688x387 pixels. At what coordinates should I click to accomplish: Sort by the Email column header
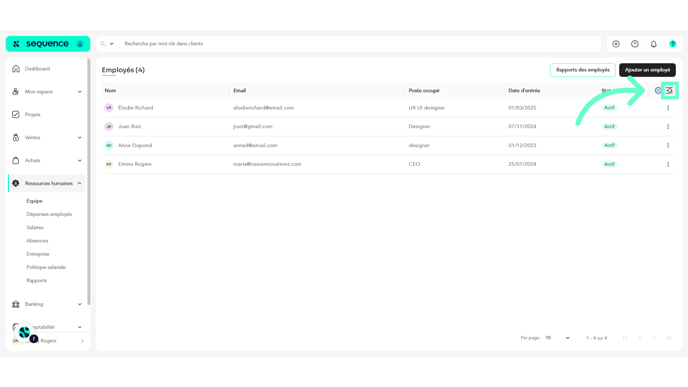240,90
